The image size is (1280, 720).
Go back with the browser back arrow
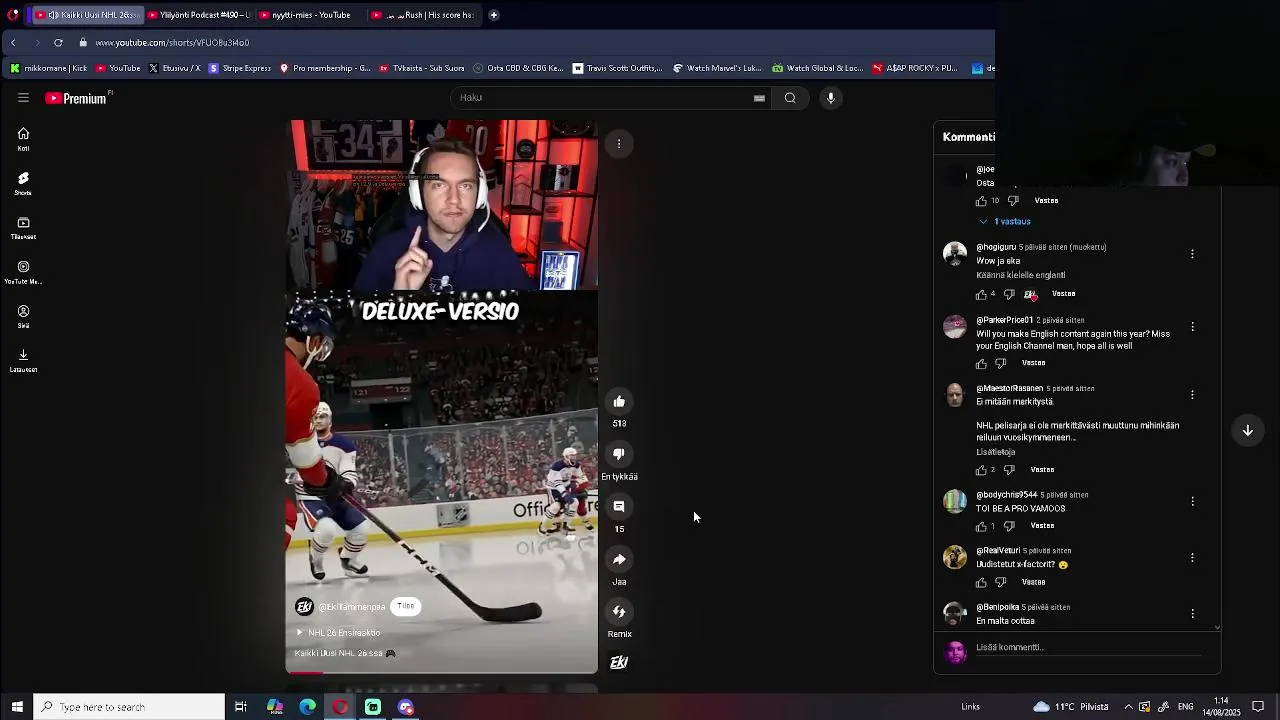(x=13, y=43)
